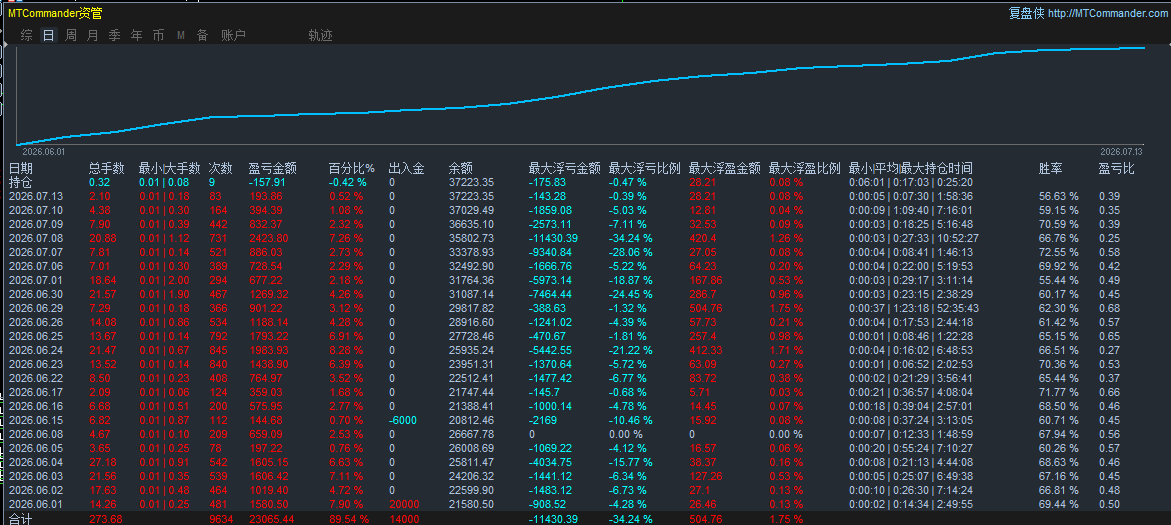Sort by the 盈亏金额 column header

(x=273, y=168)
